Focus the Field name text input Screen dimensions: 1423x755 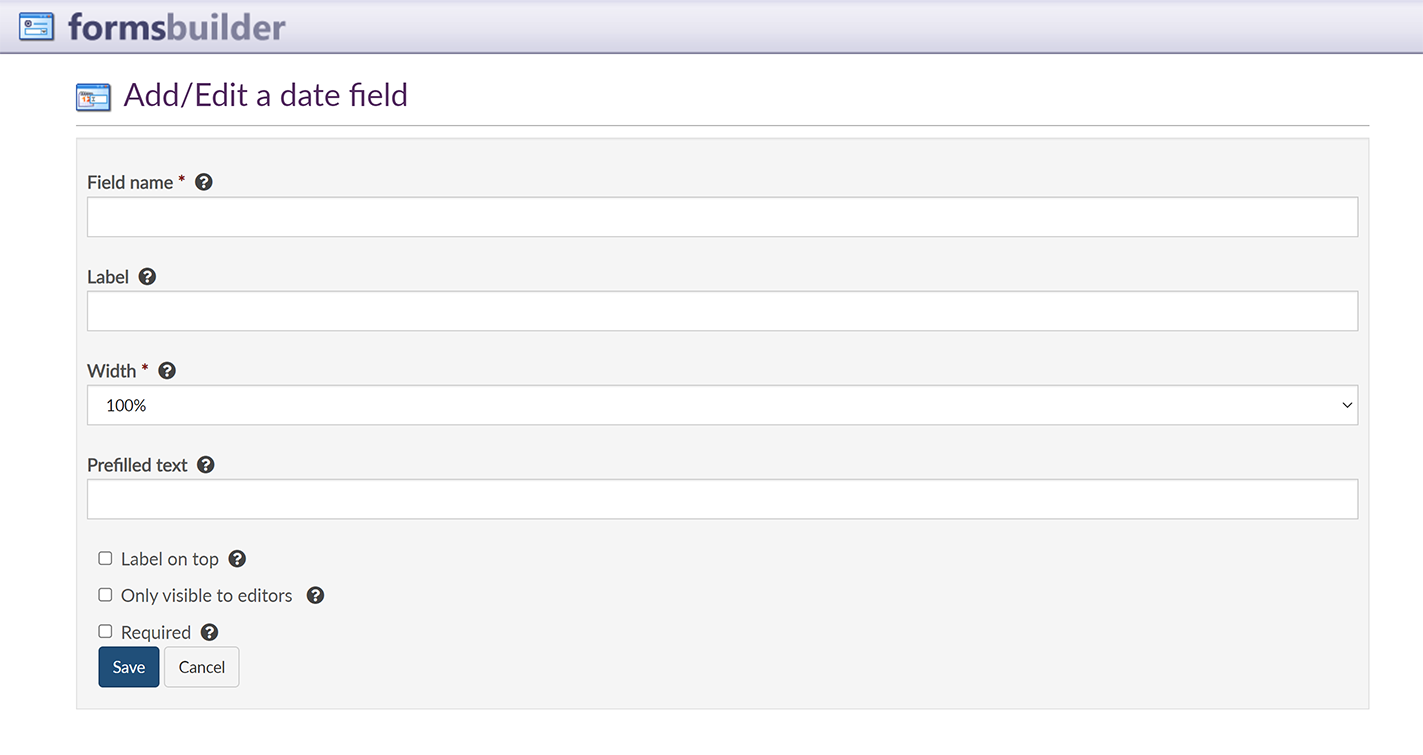click(x=722, y=217)
